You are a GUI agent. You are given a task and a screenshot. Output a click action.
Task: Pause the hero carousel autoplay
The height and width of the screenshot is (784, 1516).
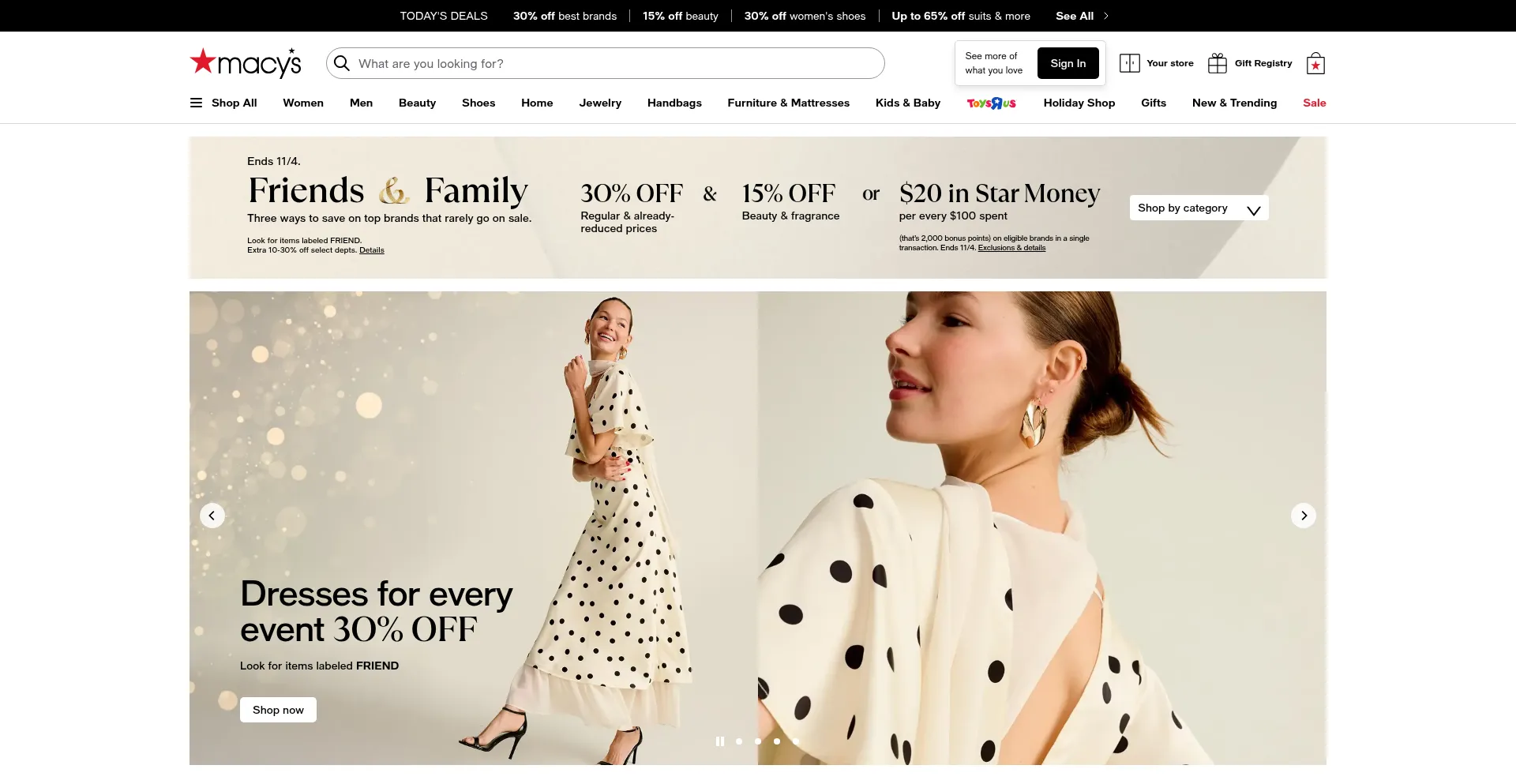[x=719, y=741]
